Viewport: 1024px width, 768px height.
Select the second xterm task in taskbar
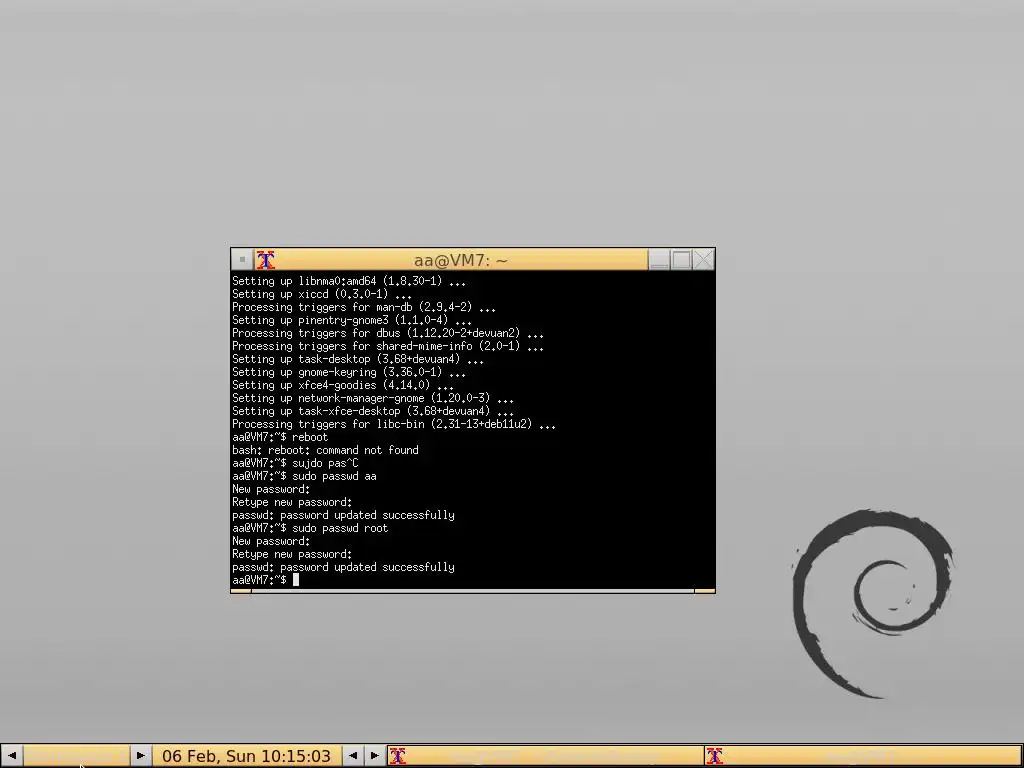point(863,756)
